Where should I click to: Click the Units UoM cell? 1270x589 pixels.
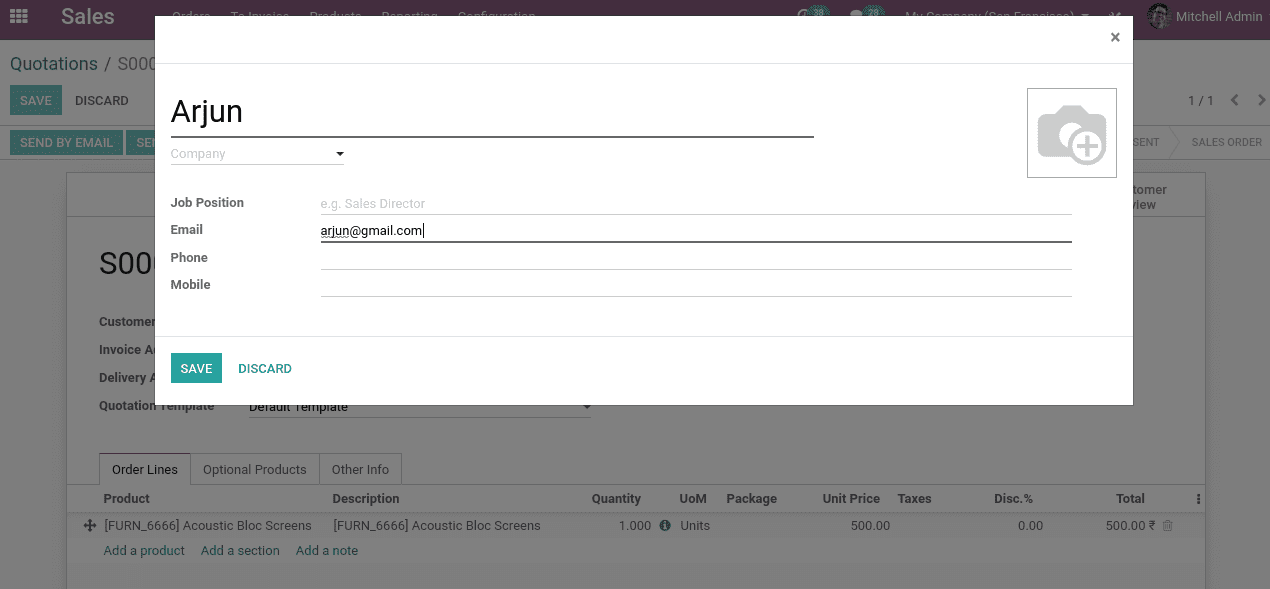(x=695, y=525)
